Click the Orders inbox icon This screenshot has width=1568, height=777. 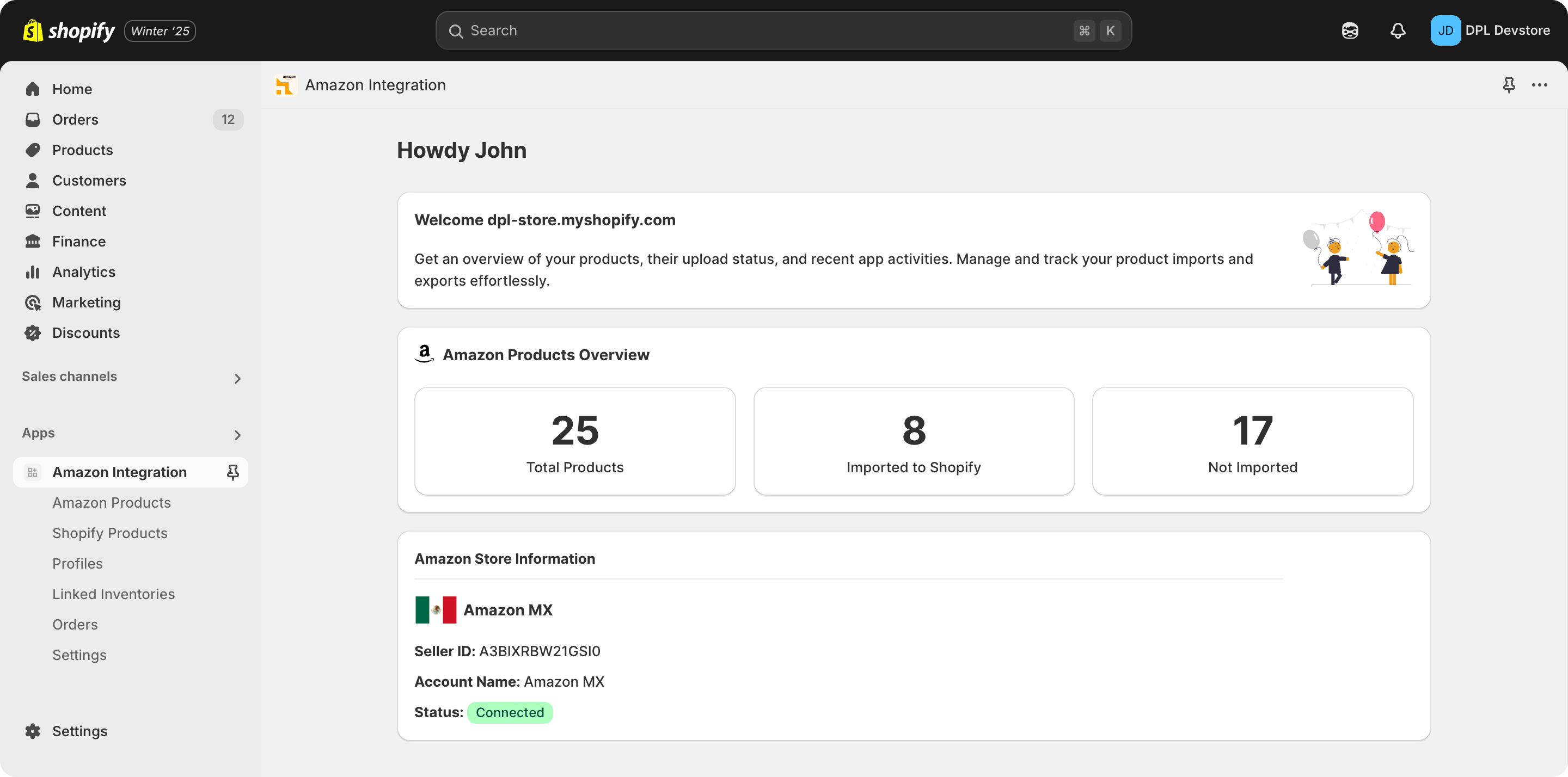(x=32, y=119)
